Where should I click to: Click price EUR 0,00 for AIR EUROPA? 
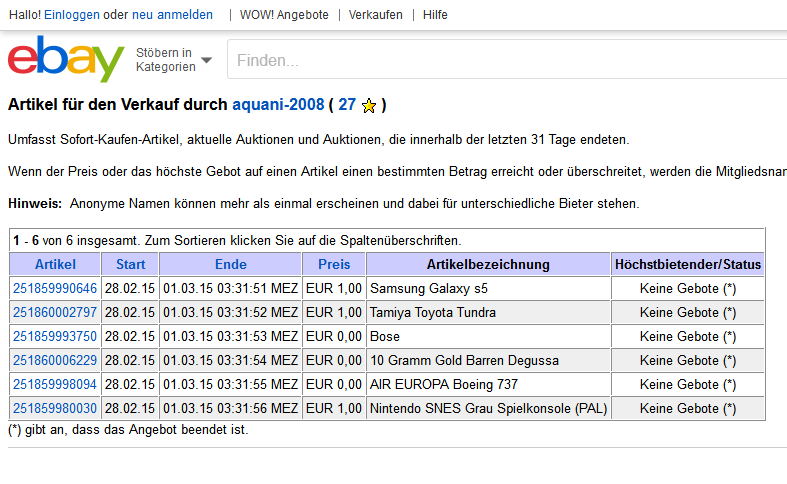point(334,385)
